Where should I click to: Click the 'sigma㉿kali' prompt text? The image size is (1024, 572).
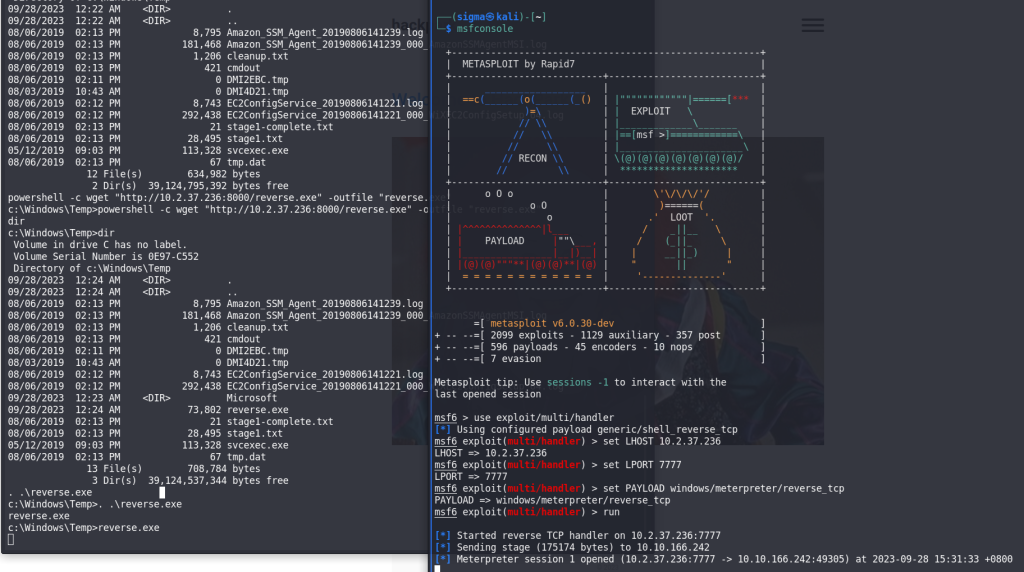click(x=488, y=17)
